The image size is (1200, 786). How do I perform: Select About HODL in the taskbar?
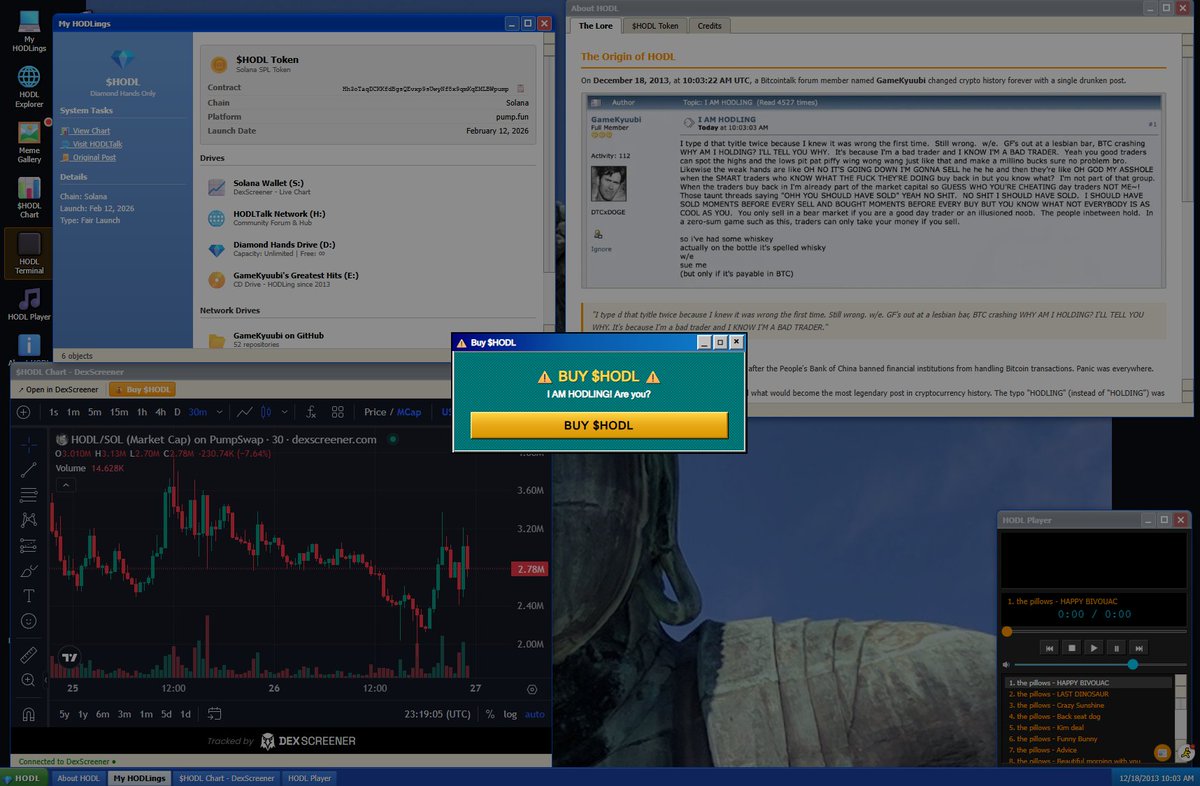[78, 778]
